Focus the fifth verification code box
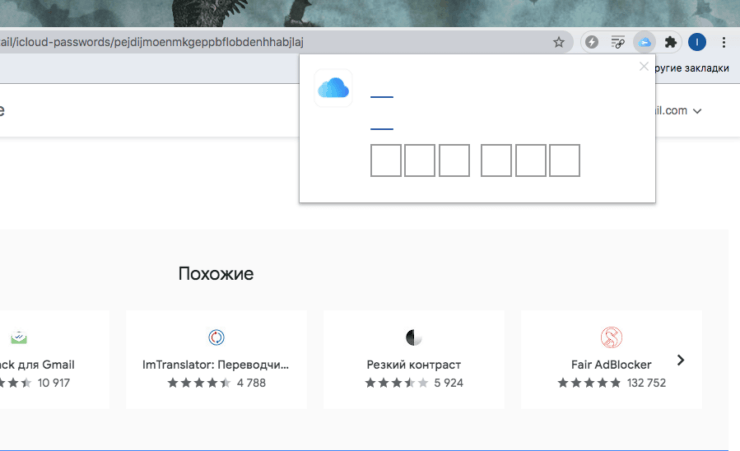This screenshot has height=451, width=740. point(530,160)
